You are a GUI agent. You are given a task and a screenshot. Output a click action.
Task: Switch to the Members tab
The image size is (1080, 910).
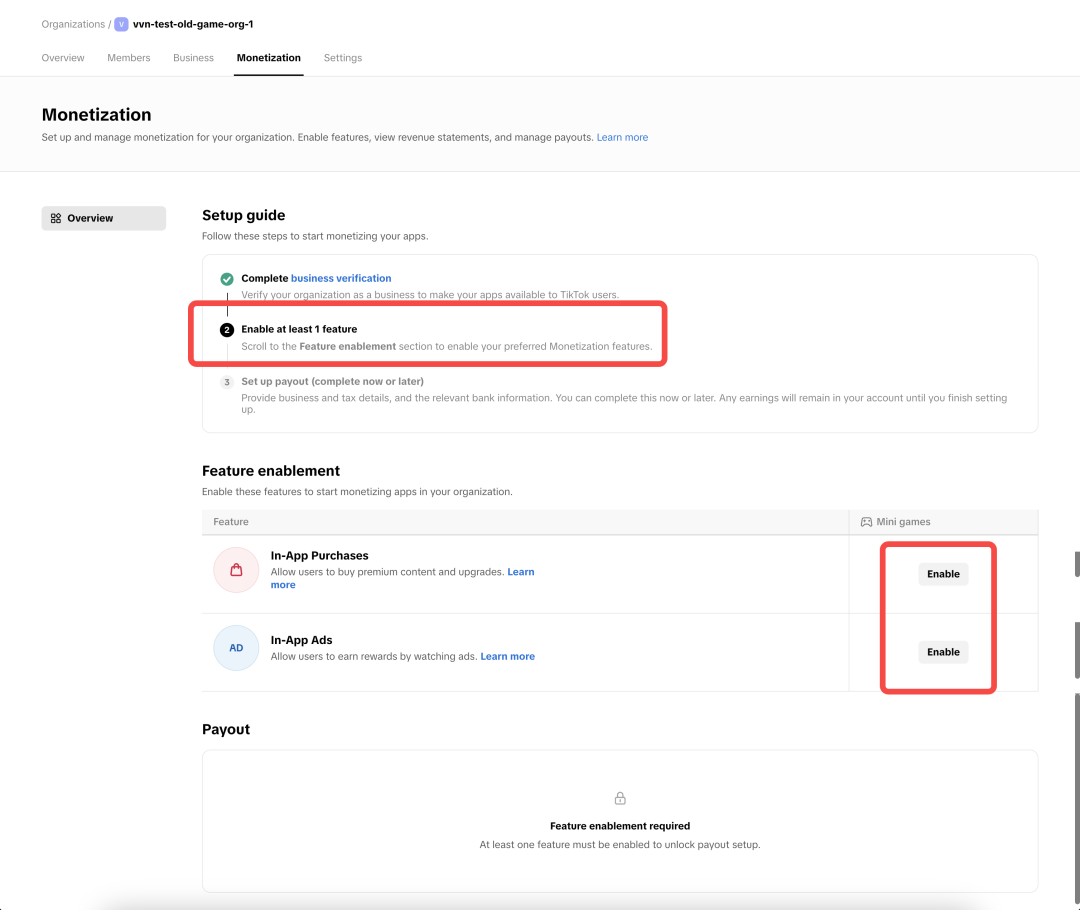129,58
